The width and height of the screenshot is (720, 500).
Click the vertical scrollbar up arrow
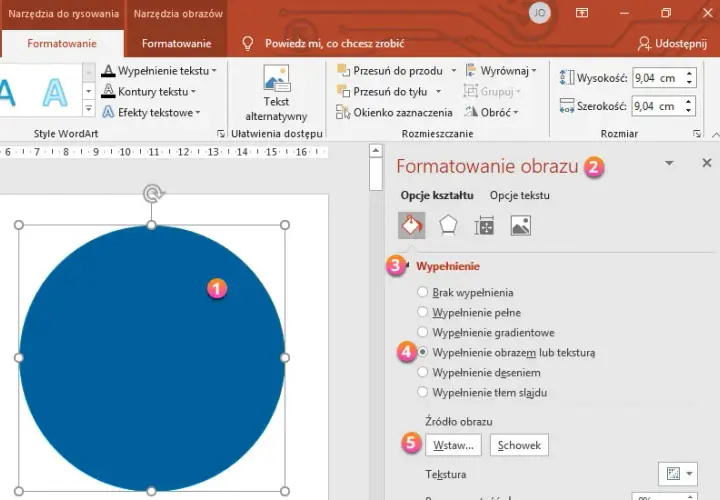376,150
